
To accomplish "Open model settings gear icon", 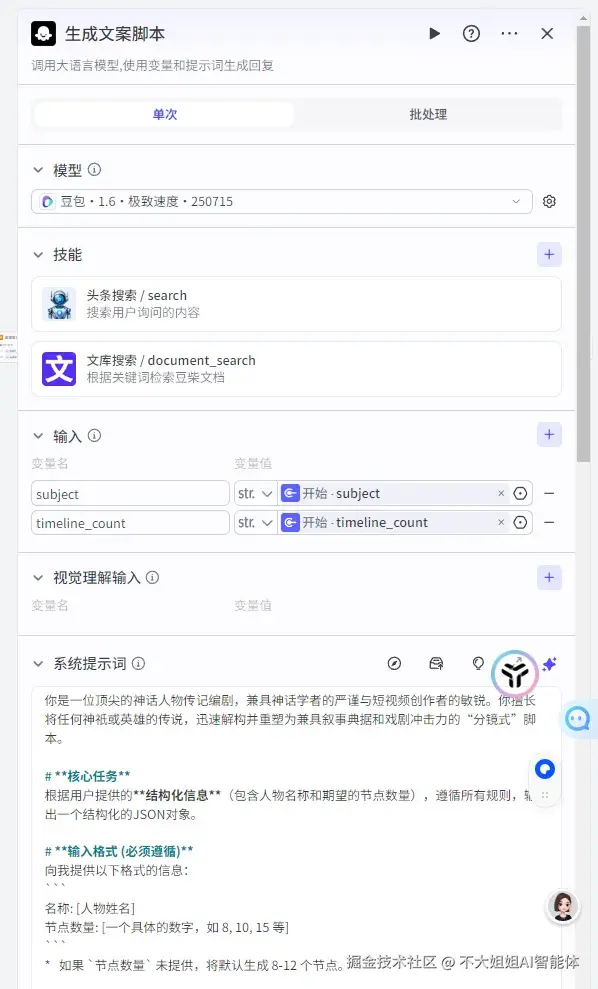I will [549, 201].
